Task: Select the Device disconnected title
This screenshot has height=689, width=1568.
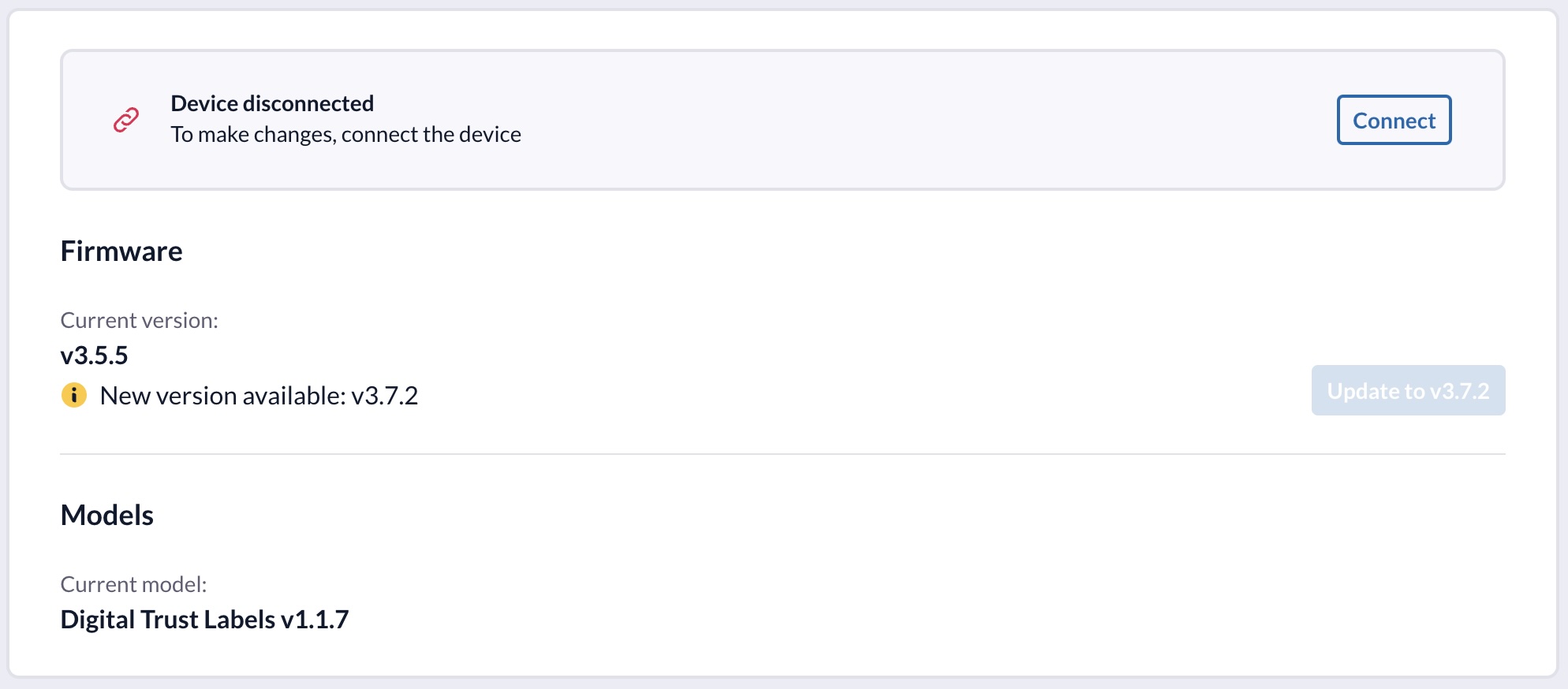Action: [272, 103]
